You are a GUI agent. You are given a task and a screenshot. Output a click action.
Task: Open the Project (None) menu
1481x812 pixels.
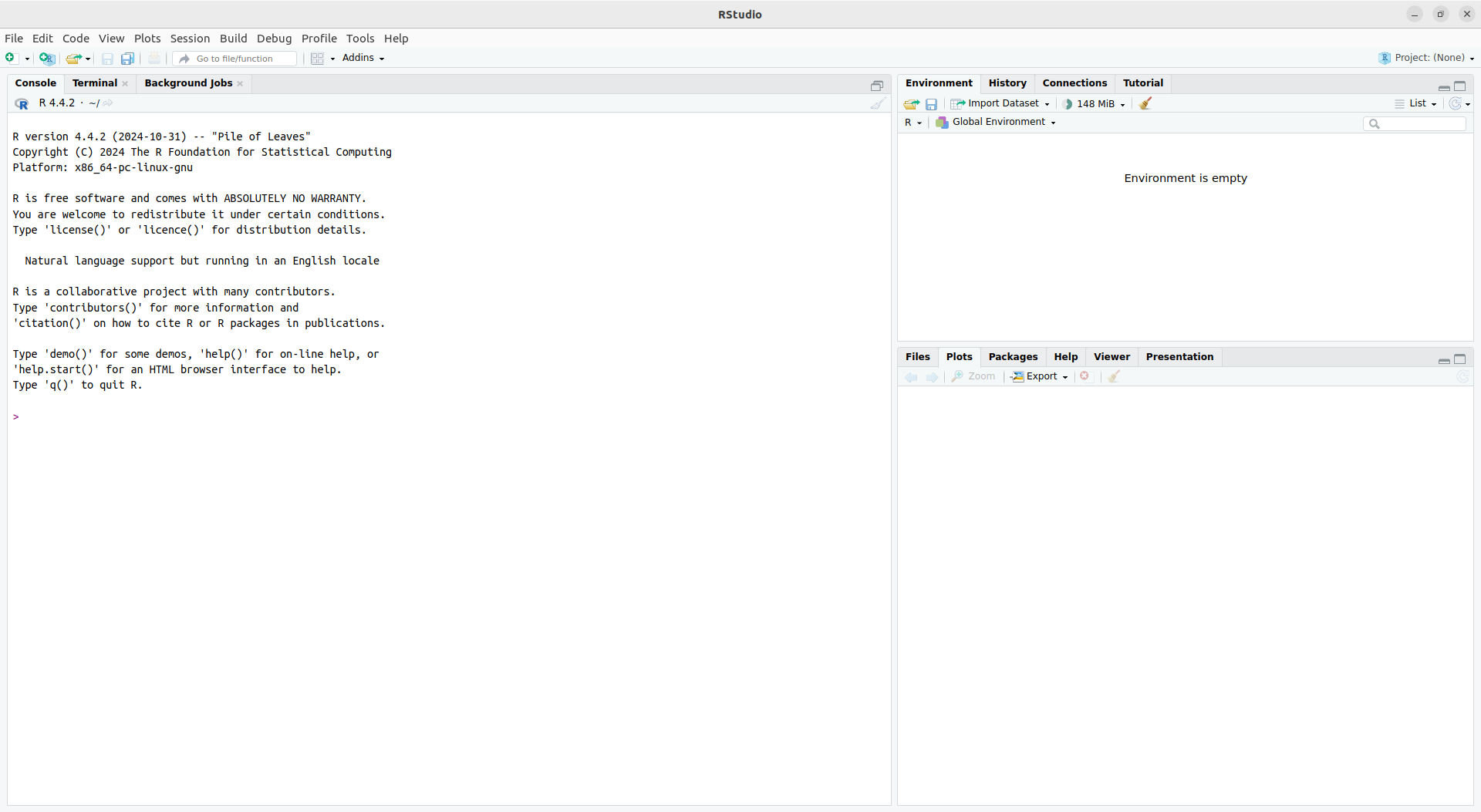[1426, 58]
